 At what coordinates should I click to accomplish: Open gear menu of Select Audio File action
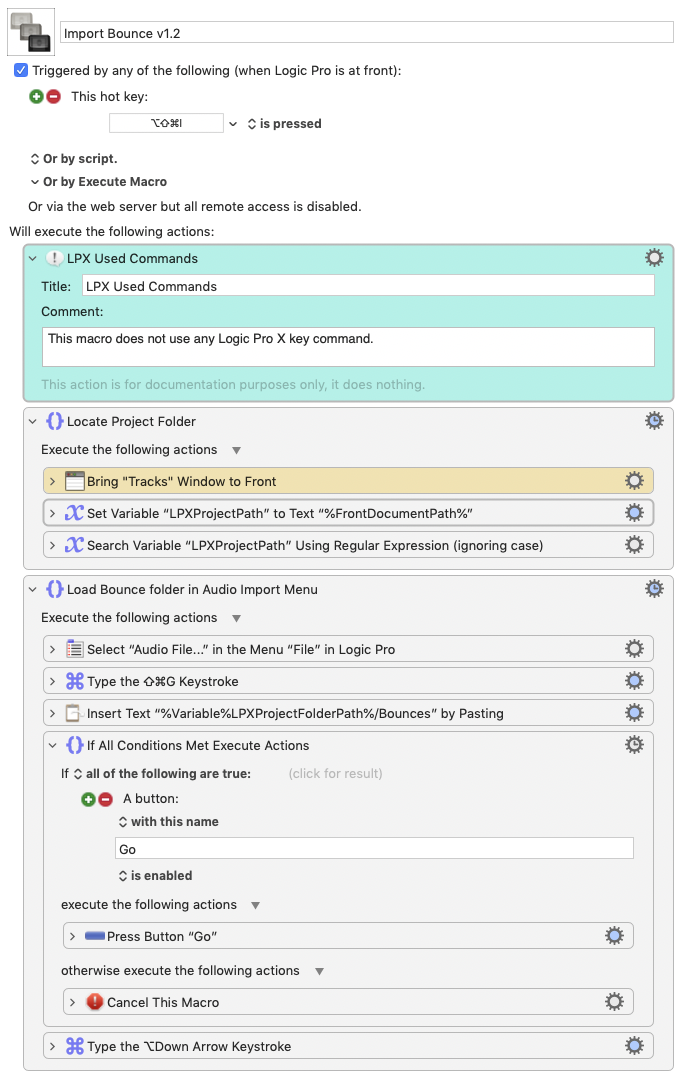tap(634, 648)
